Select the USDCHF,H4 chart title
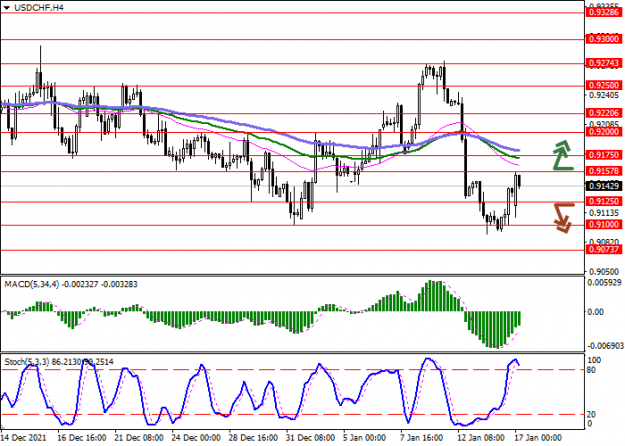Viewport: 625px width, 446px height. (39, 8)
